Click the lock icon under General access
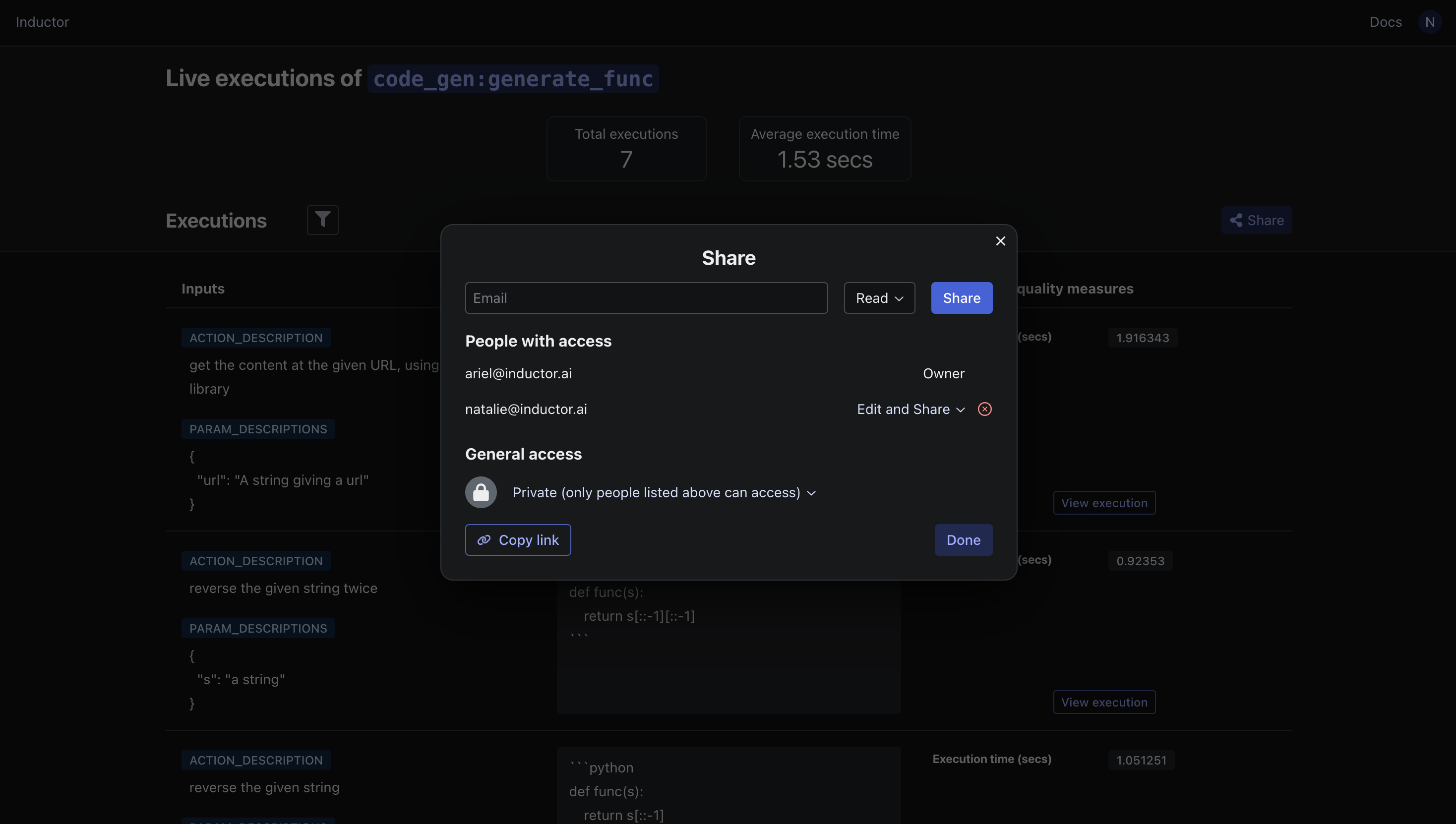Screen dimensions: 1456x824 click(481, 492)
